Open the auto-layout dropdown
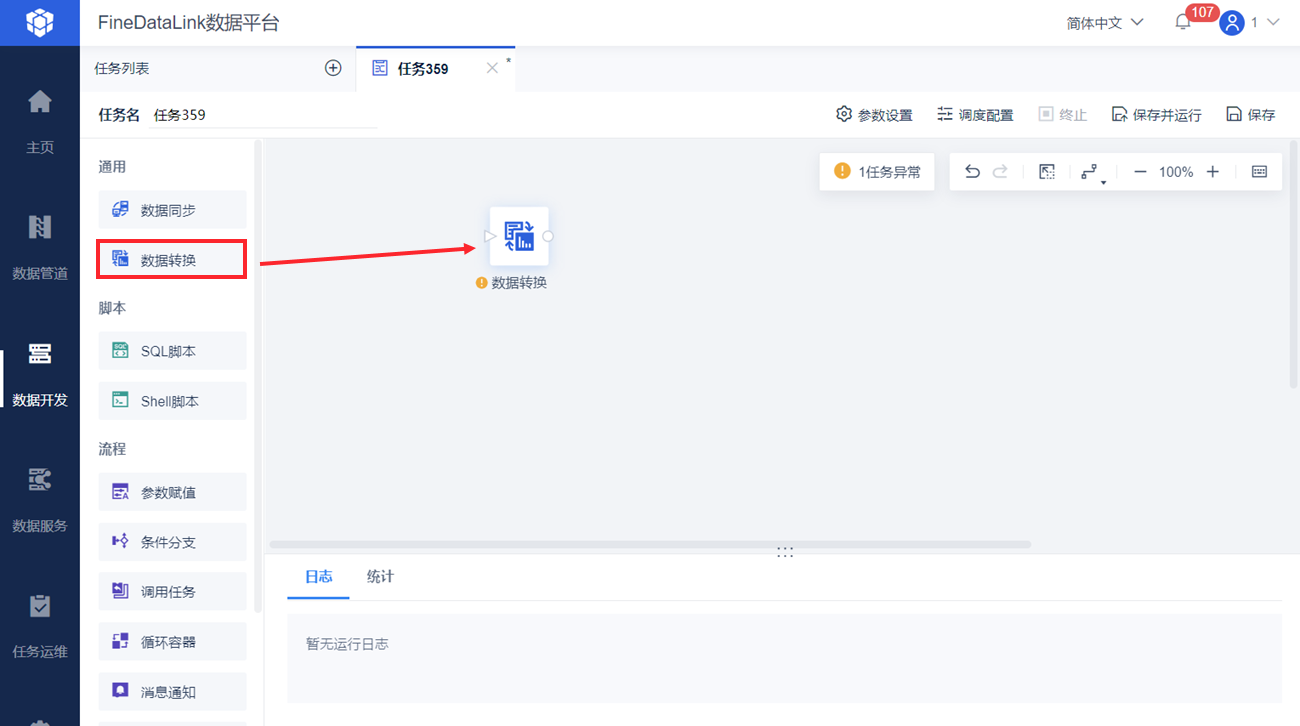This screenshot has height=726, width=1300. pyautogui.click(x=1093, y=173)
